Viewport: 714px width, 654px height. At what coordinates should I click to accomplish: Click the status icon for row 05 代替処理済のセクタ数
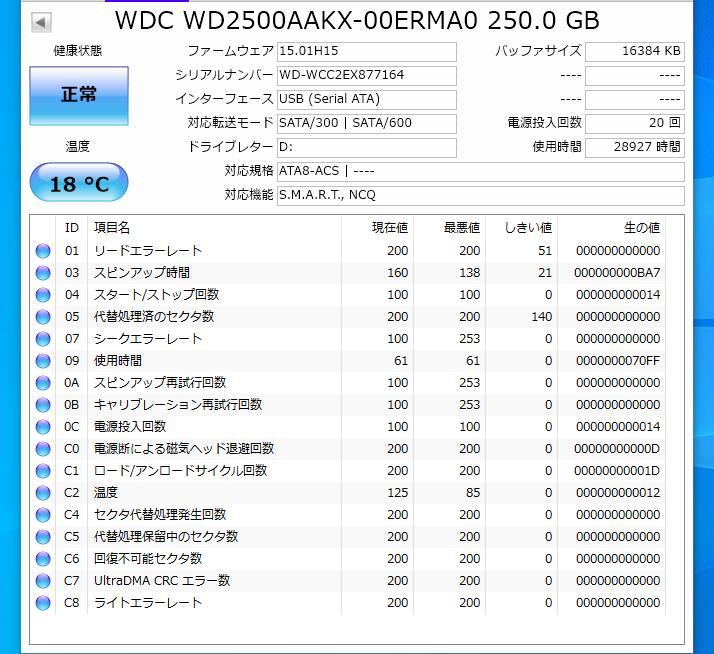[43, 317]
